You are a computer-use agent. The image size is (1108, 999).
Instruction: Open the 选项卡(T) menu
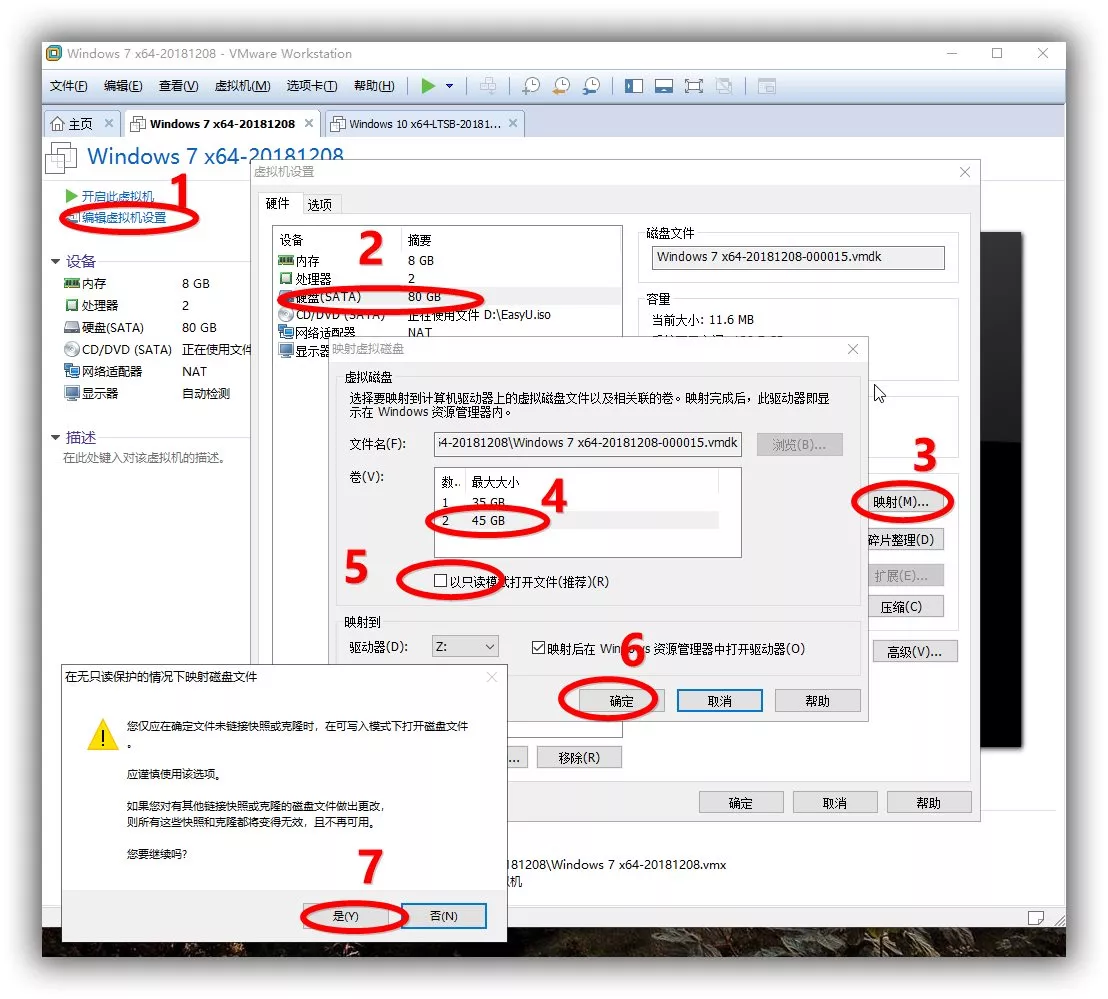[312, 86]
